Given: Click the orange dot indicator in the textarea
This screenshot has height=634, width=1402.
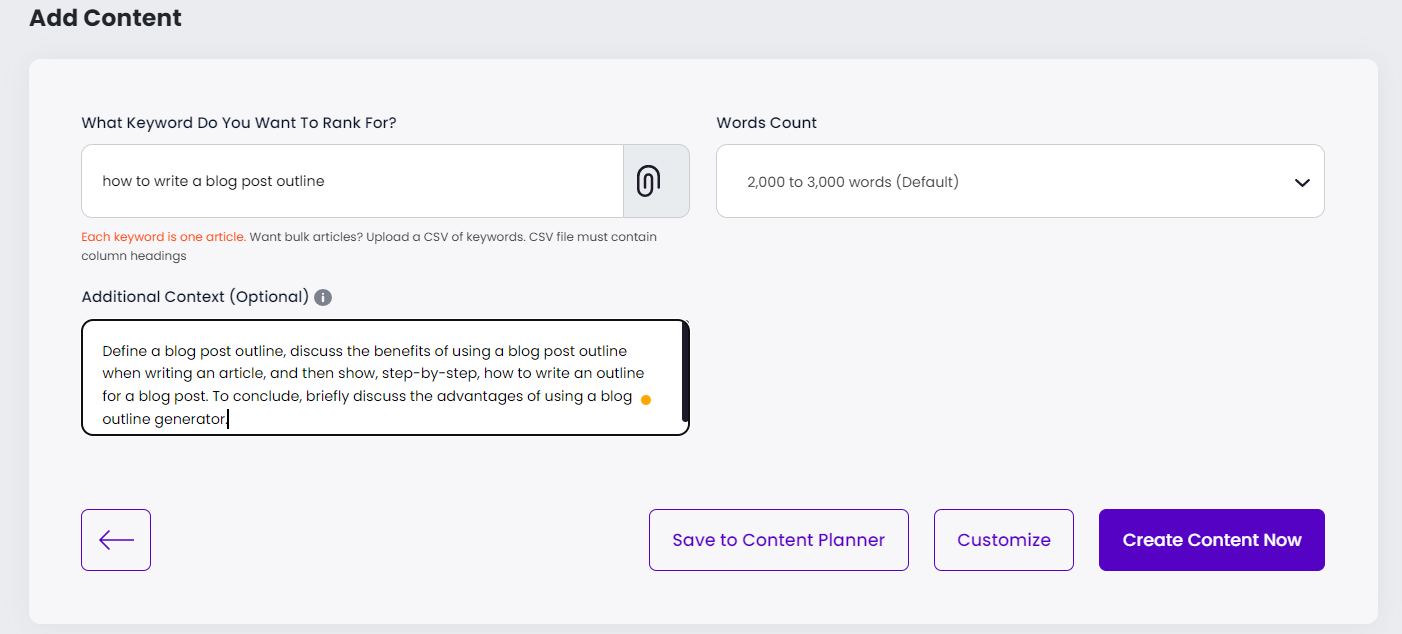Looking at the screenshot, I should [x=646, y=400].
